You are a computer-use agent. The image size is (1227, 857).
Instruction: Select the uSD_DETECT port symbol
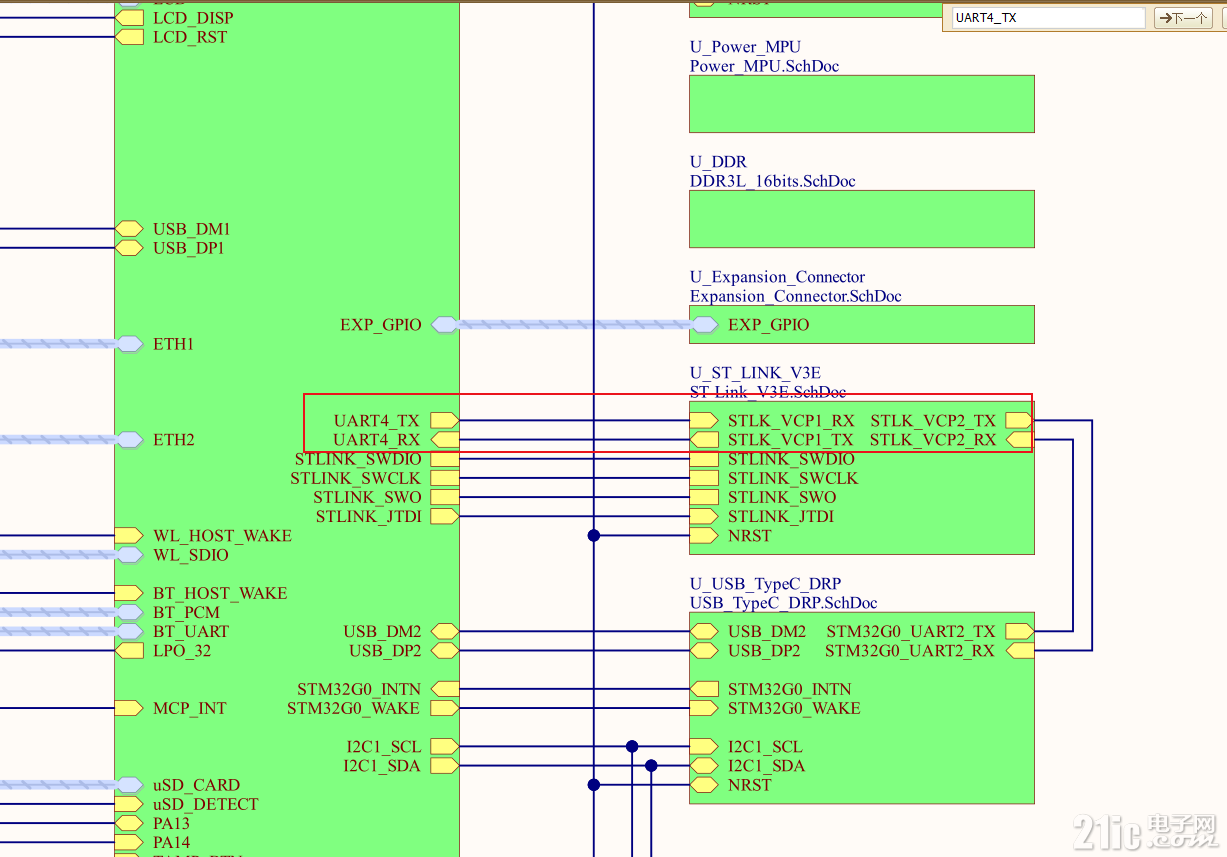(129, 804)
